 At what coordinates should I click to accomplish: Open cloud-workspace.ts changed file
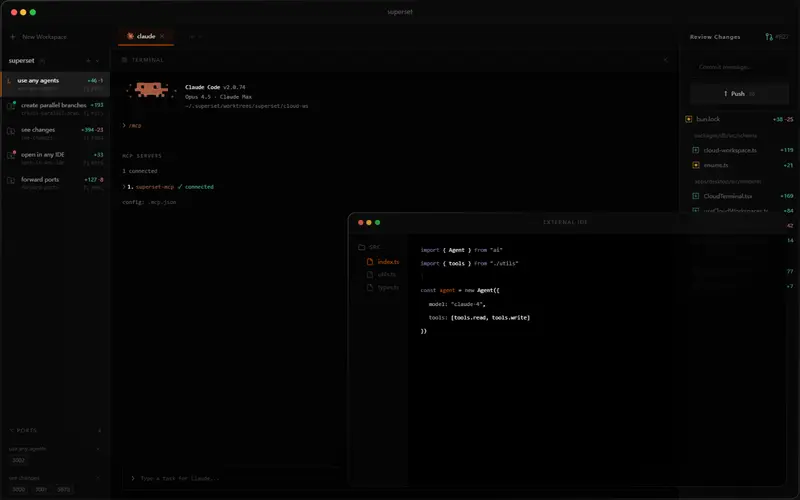(730, 151)
